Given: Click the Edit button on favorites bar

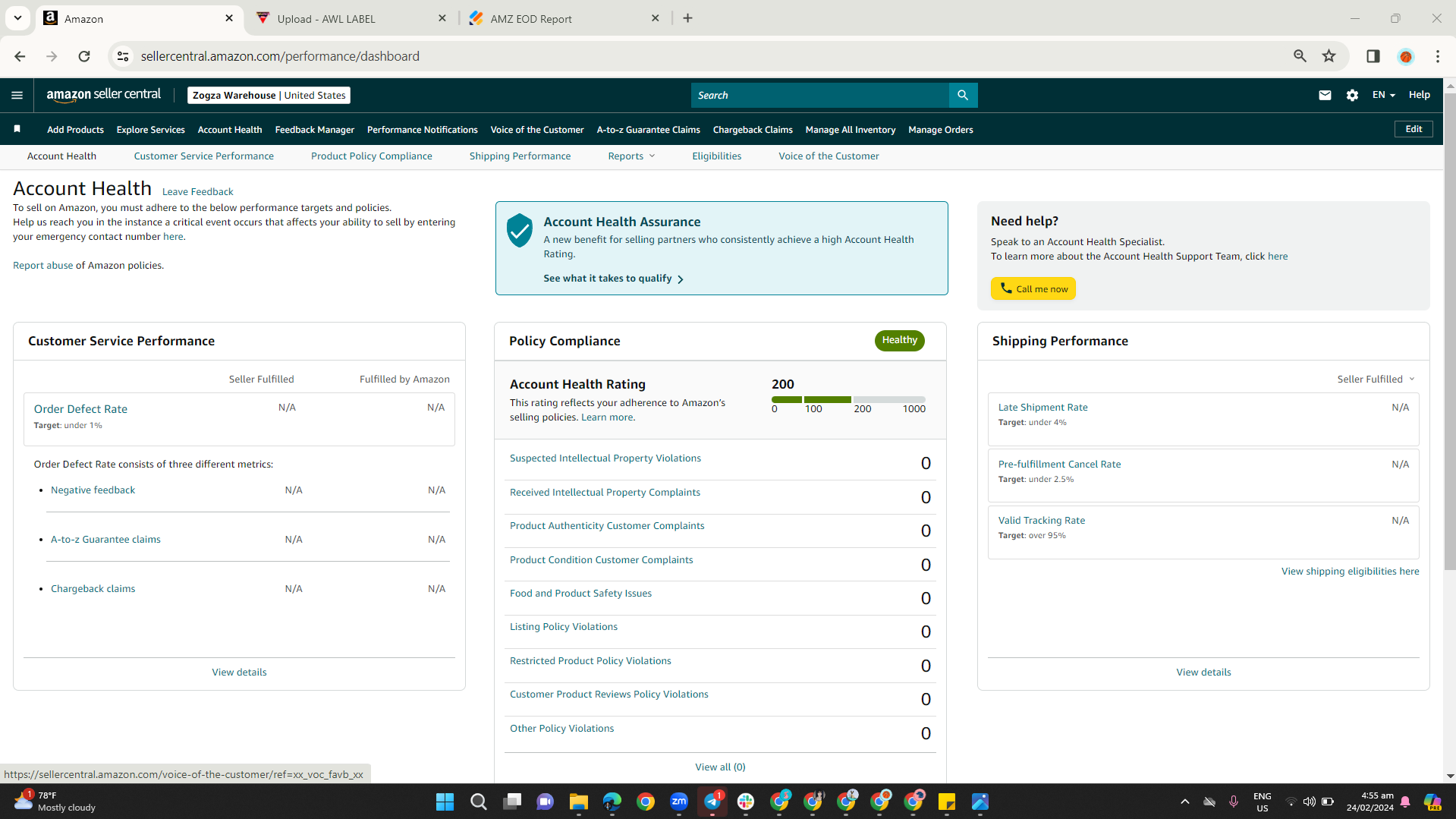Looking at the screenshot, I should 1414,129.
